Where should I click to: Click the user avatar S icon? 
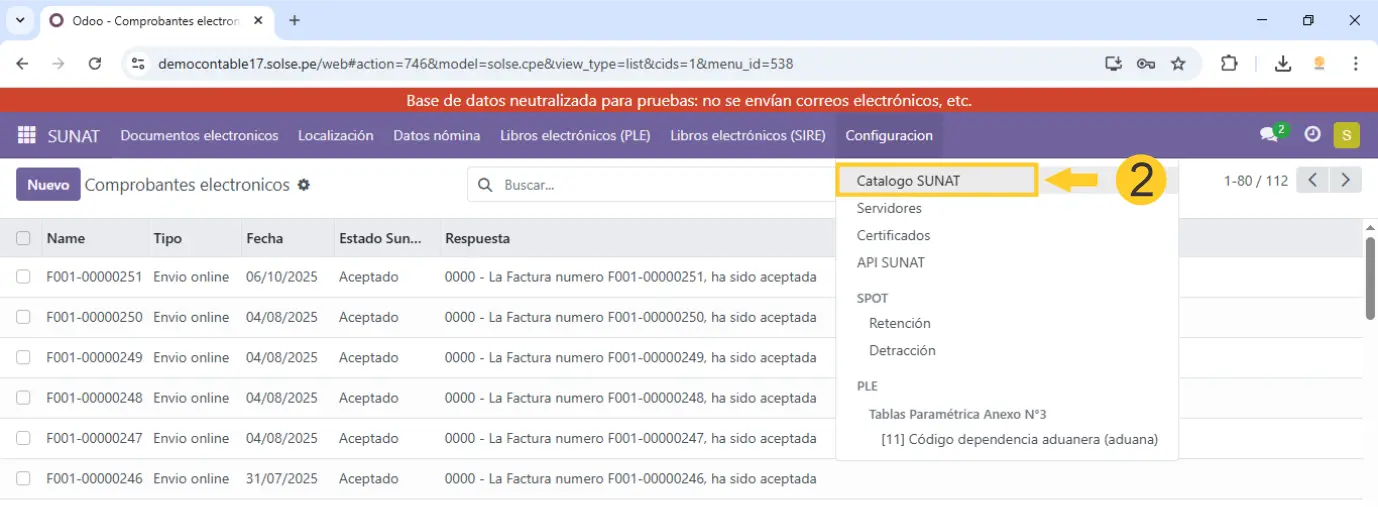(x=1346, y=135)
